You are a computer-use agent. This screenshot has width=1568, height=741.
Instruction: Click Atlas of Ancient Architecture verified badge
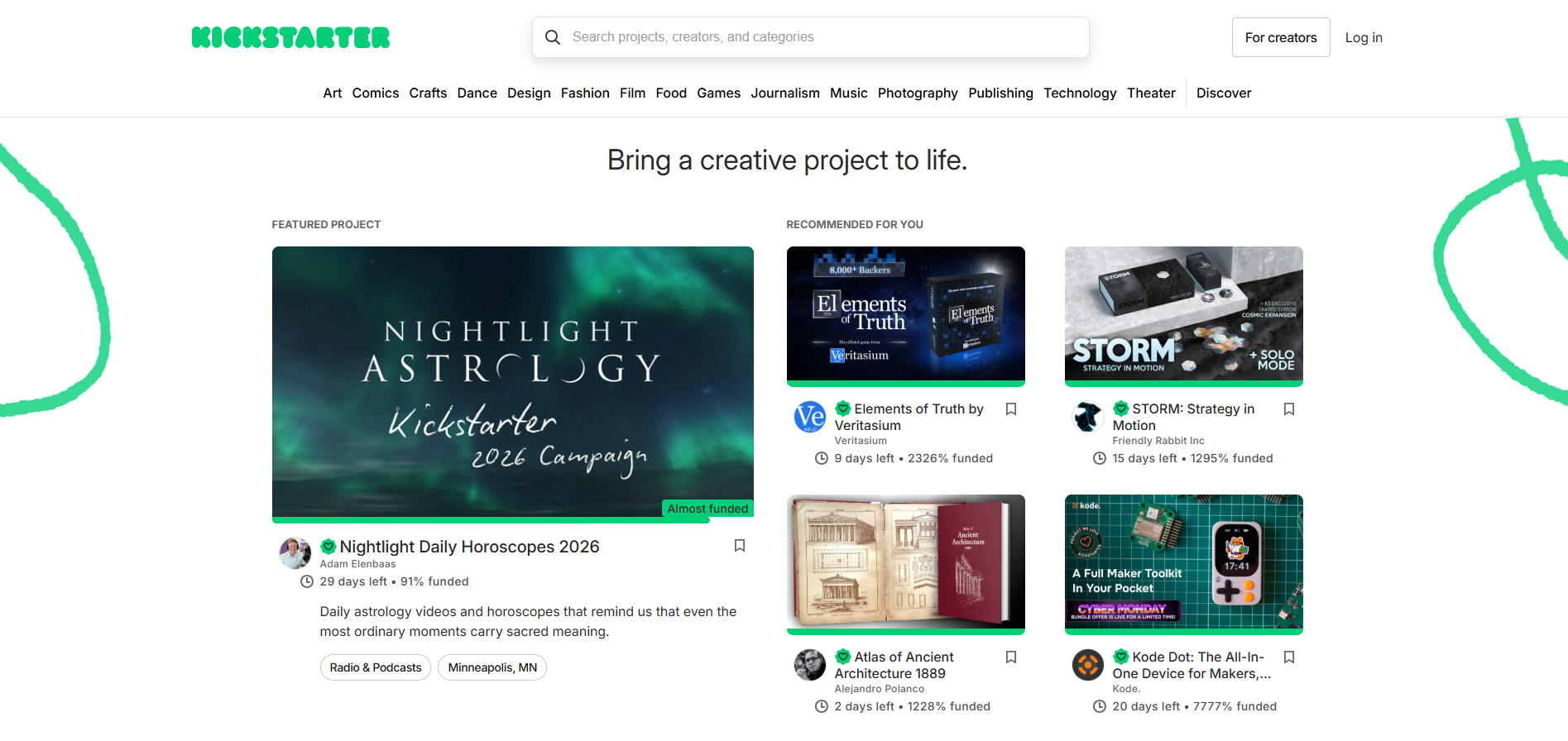(x=843, y=657)
